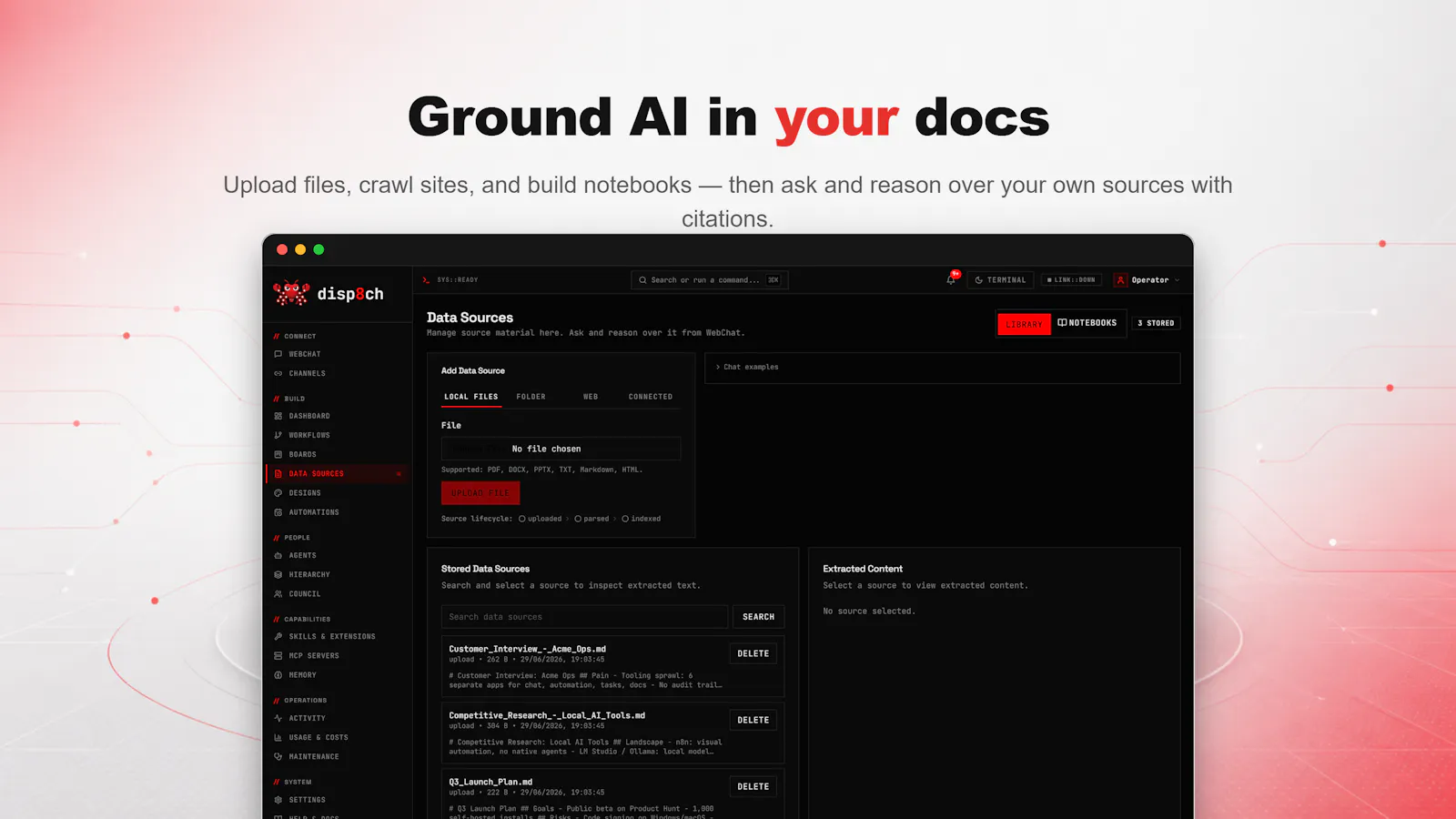1456x819 pixels.
Task: Open Boards via its board icon
Action: 278,454
